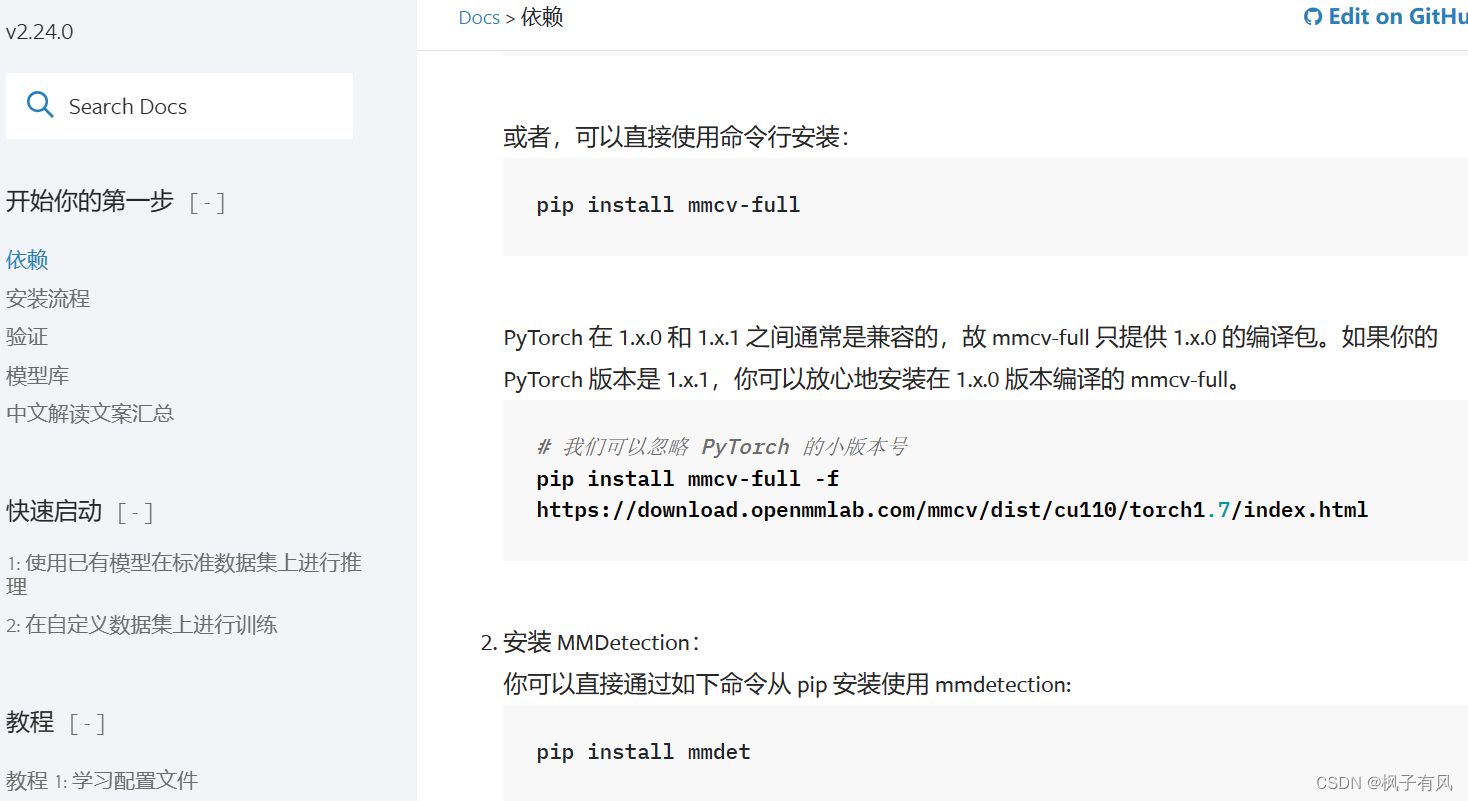Collapse the 开始你的第一步 section
This screenshot has height=801, width=1468.
[207, 201]
